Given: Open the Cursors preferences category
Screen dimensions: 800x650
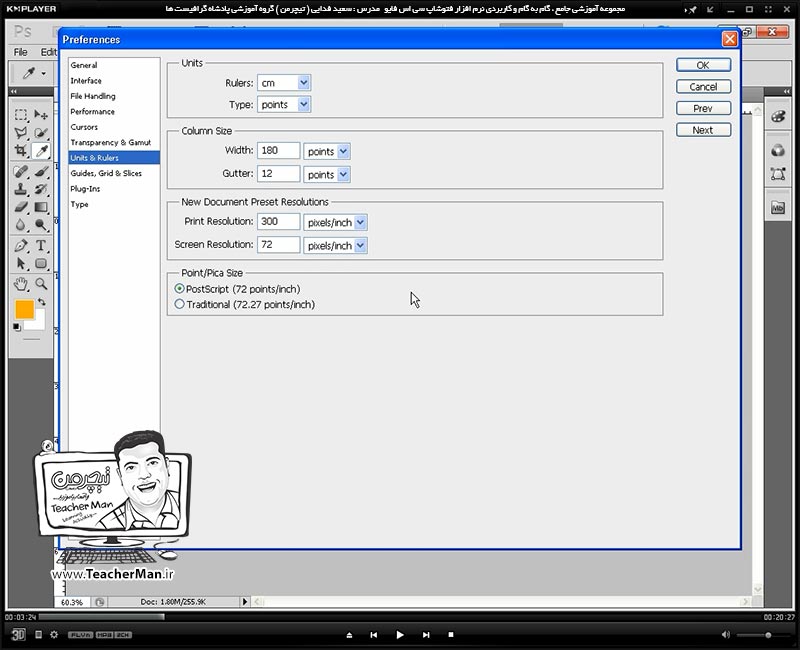Looking at the screenshot, I should click(114, 127).
